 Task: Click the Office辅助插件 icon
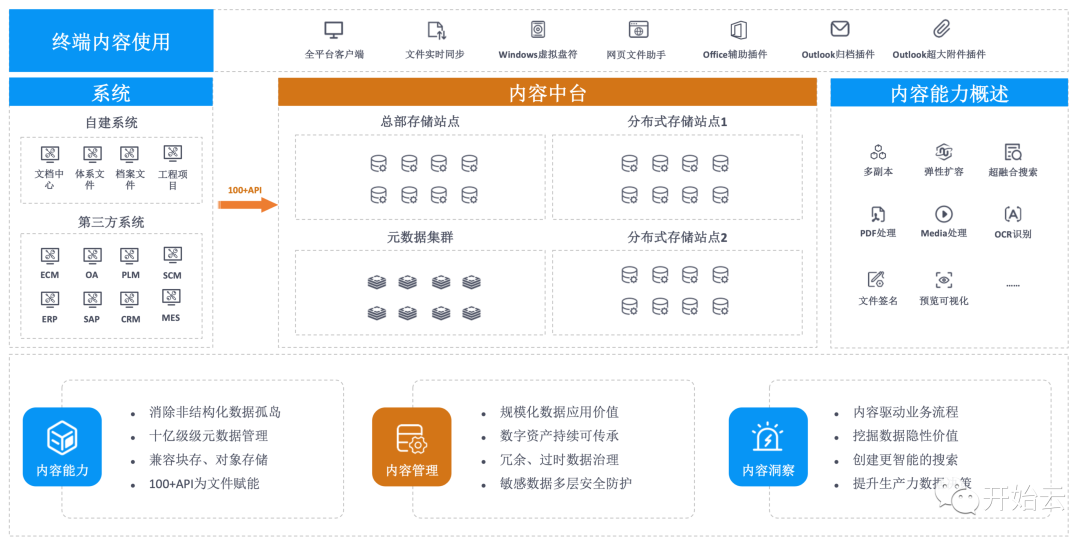738,30
